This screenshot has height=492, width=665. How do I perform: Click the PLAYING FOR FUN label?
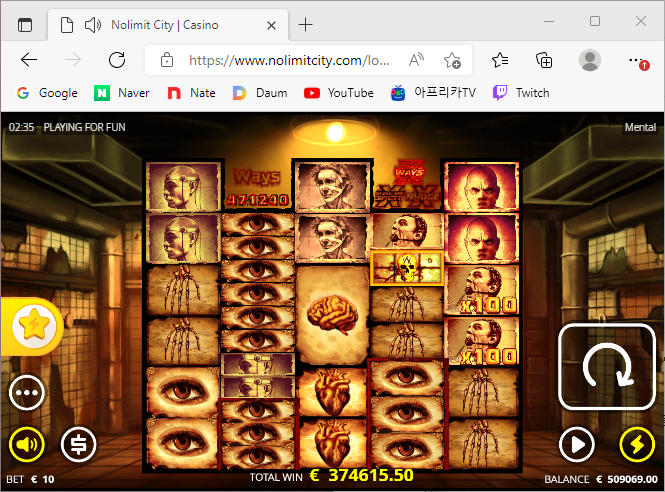pyautogui.click(x=84, y=127)
